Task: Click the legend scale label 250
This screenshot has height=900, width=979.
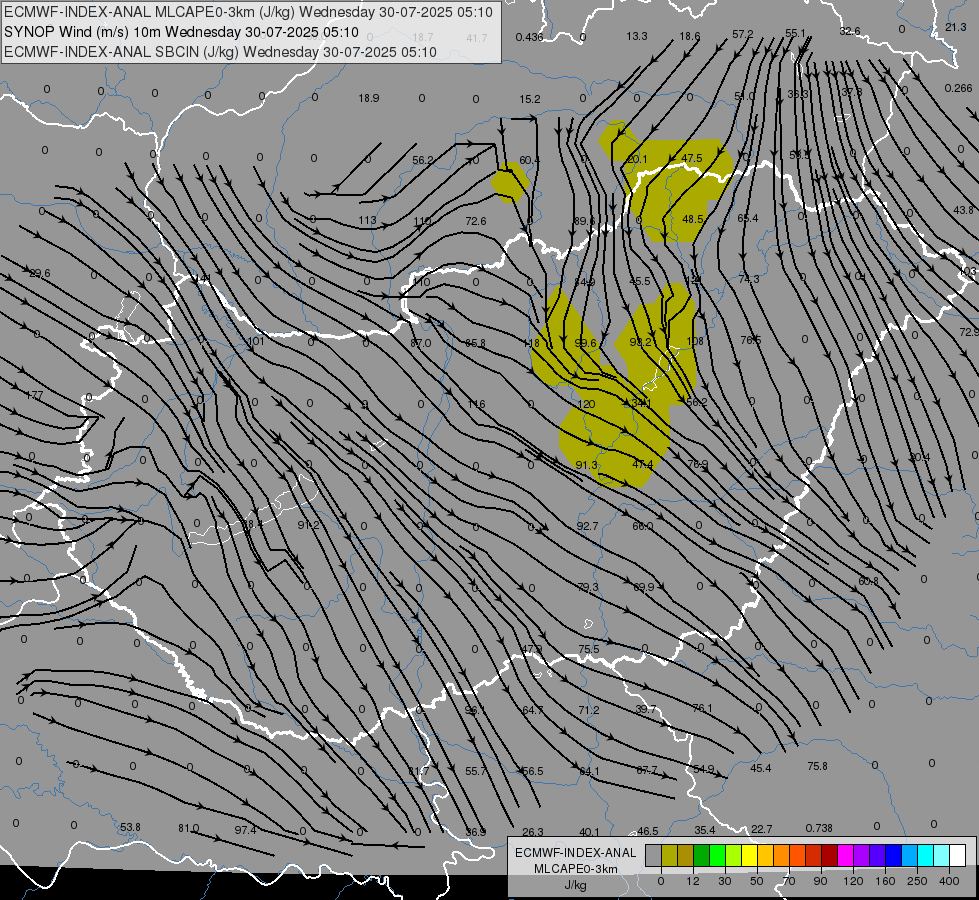Action: 917,881
